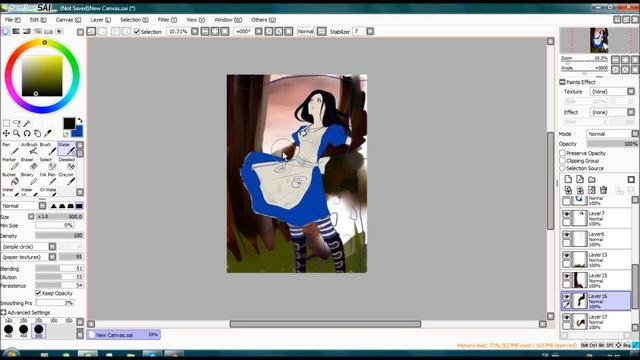Switch to the New Canvas.sai document tab

[x=123, y=335]
